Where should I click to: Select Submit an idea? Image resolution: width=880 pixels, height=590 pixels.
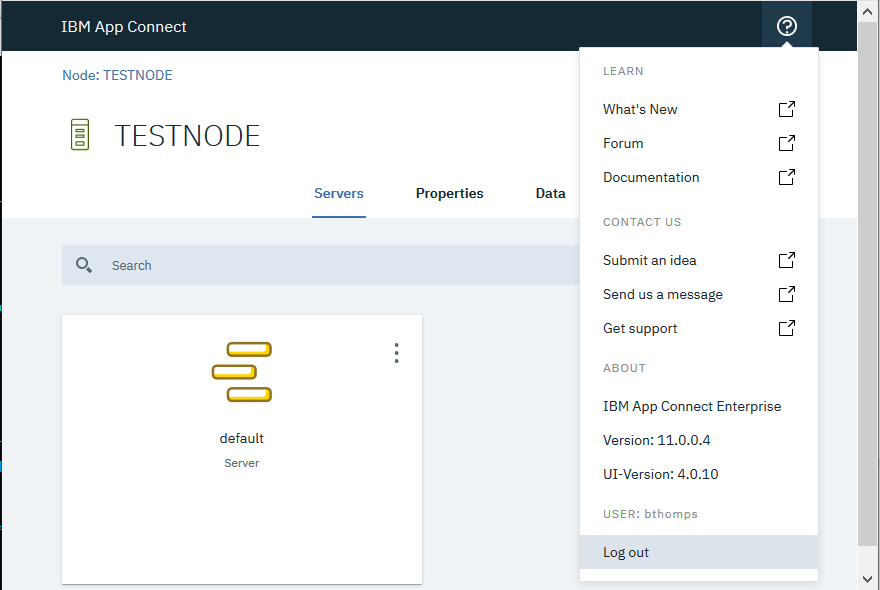[699, 260]
